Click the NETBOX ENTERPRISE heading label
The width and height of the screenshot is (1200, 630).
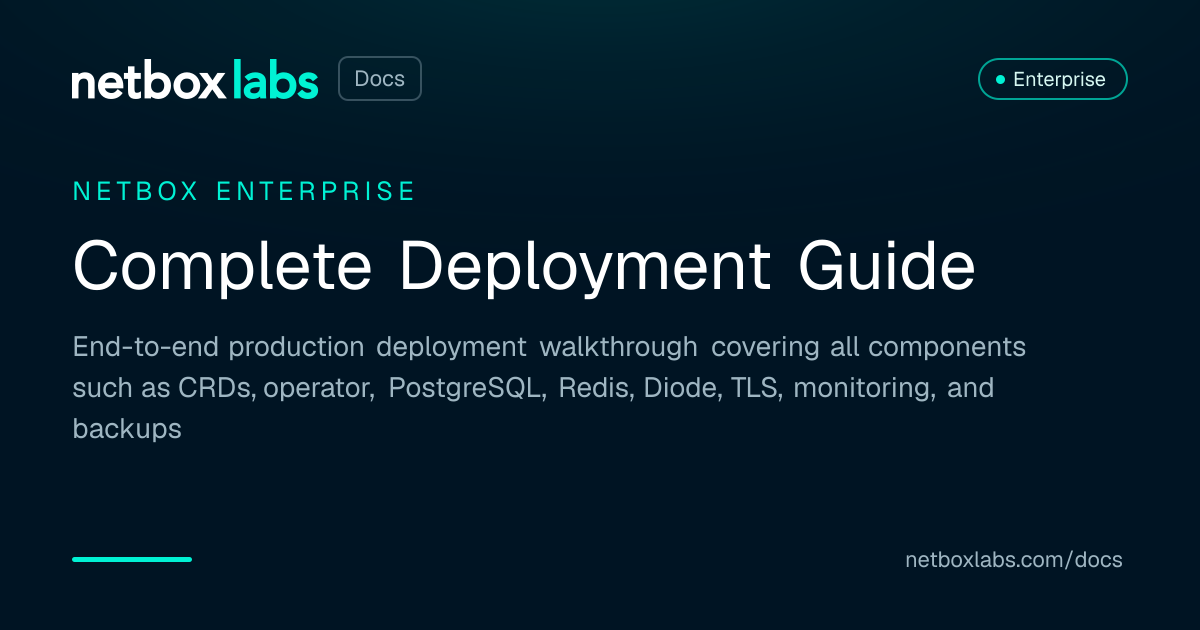244,191
